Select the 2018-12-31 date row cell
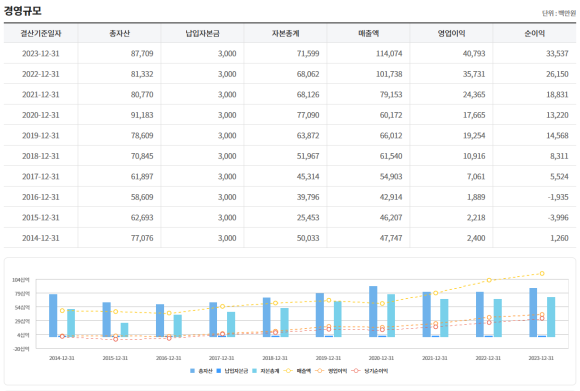This screenshot has width=580, height=391. pos(41,156)
